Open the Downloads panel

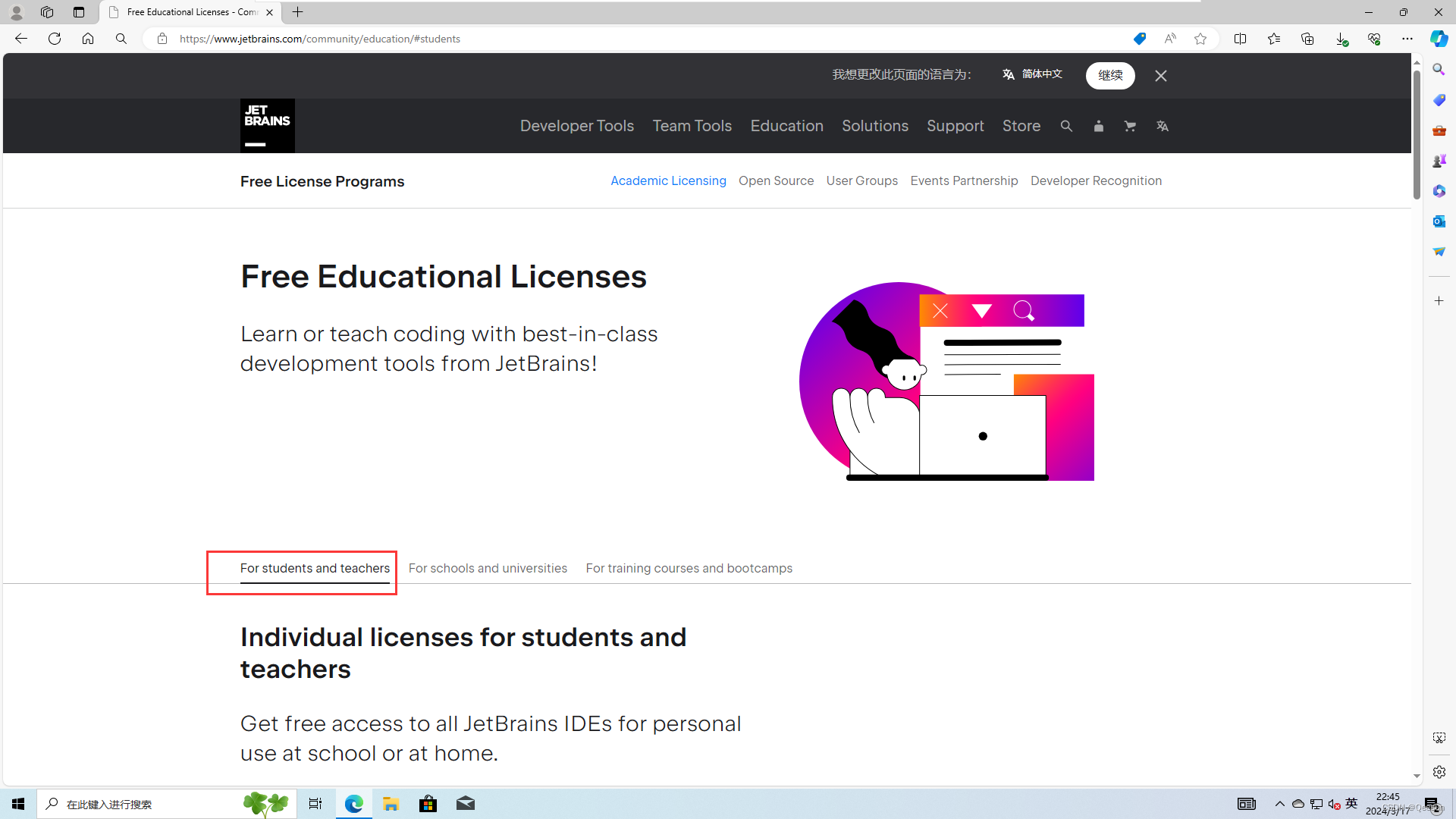(x=1341, y=39)
